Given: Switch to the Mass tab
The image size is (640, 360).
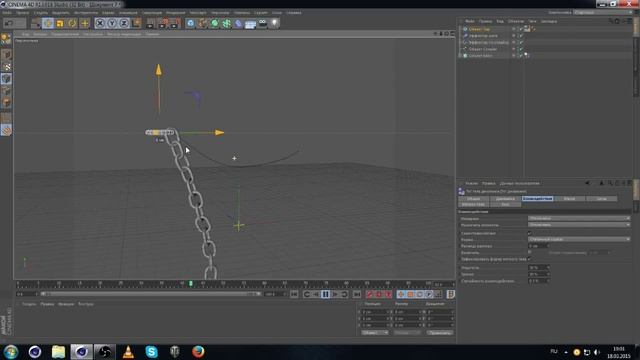Looking at the screenshot, I should tap(569, 199).
